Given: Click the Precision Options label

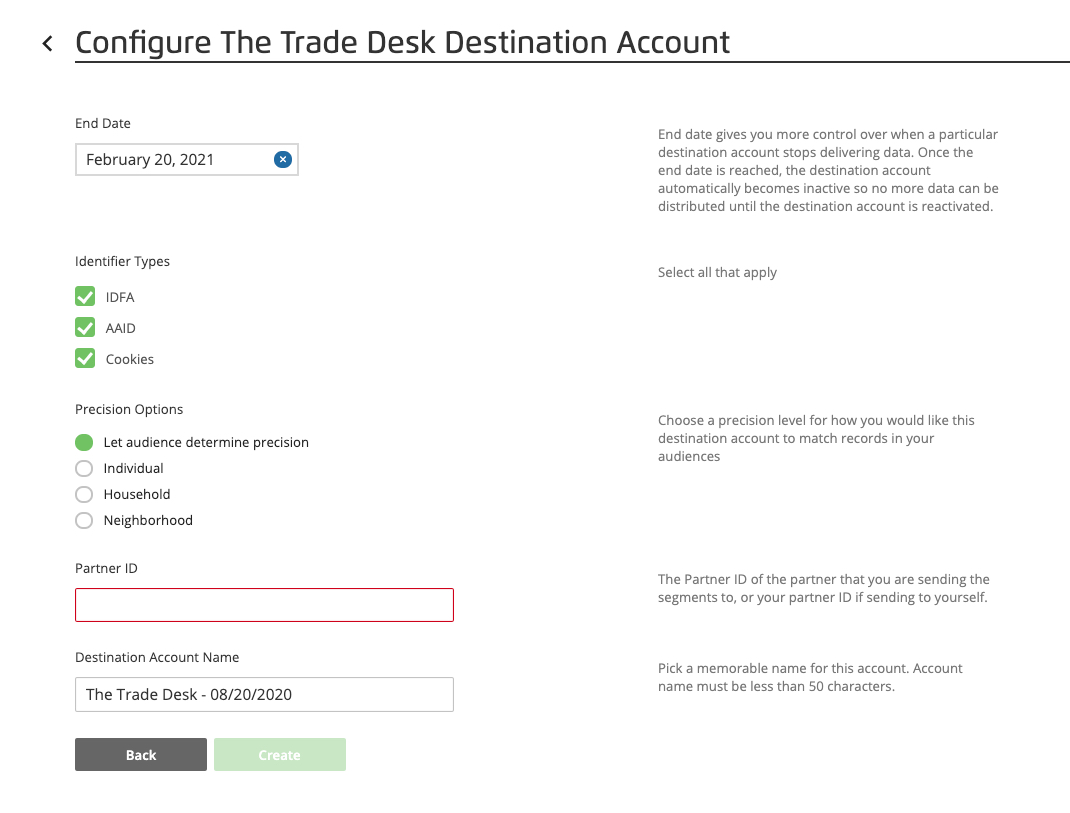Looking at the screenshot, I should coord(129,409).
